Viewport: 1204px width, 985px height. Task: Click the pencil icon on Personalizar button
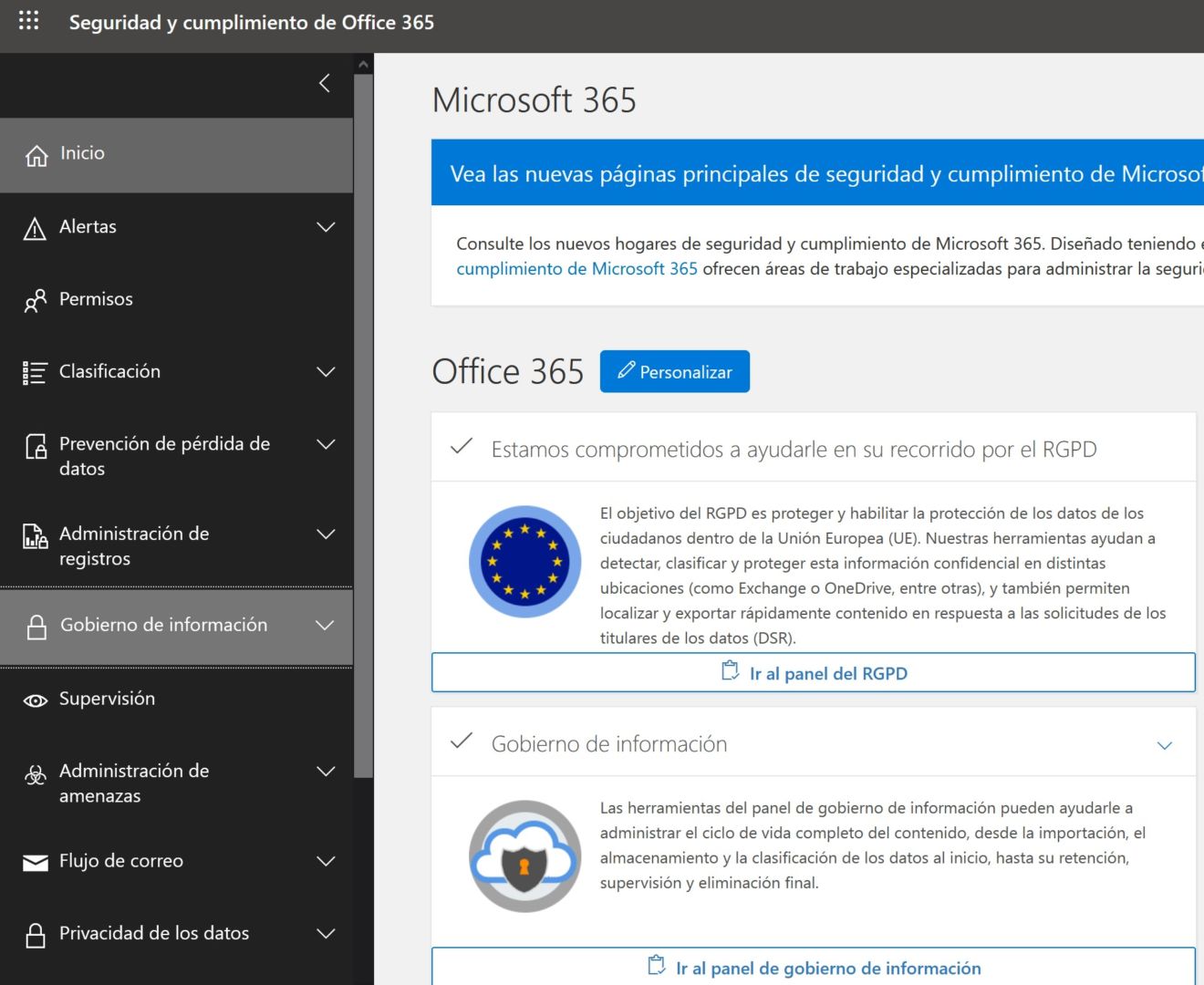point(626,370)
